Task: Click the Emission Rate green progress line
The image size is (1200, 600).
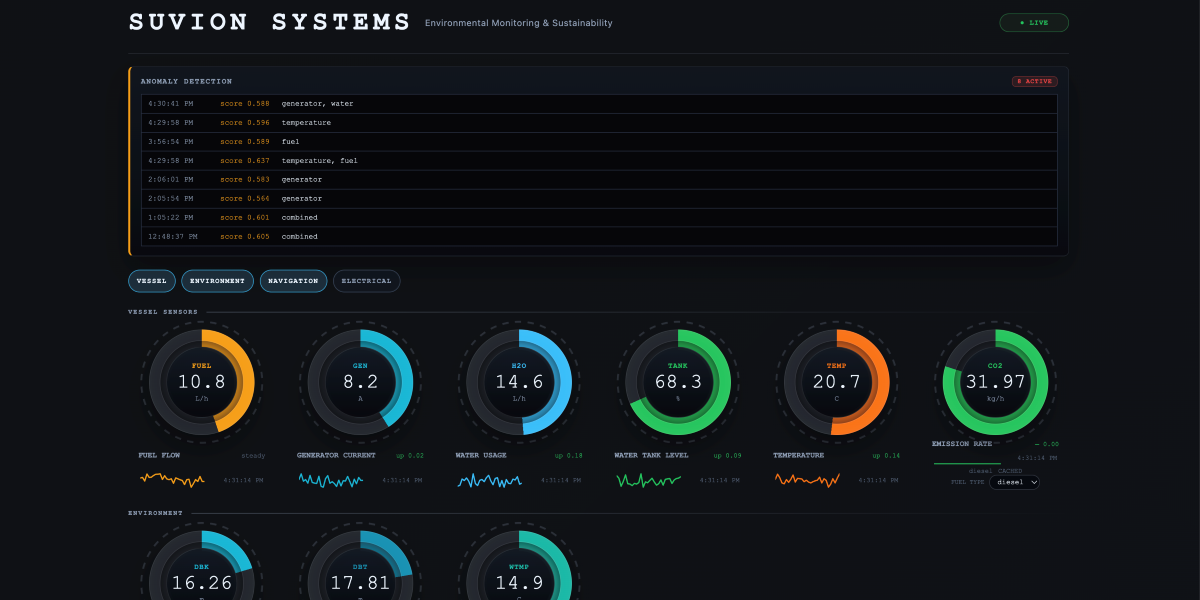Action: click(967, 464)
